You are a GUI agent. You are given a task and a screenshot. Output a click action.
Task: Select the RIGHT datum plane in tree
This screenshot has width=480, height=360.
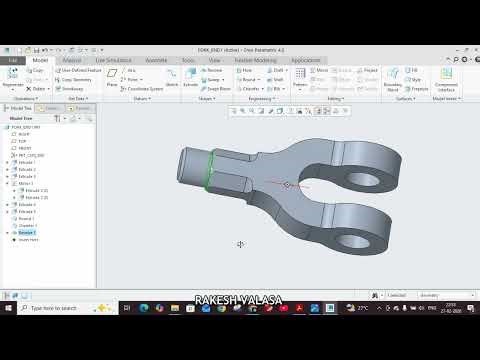[x=21, y=134]
